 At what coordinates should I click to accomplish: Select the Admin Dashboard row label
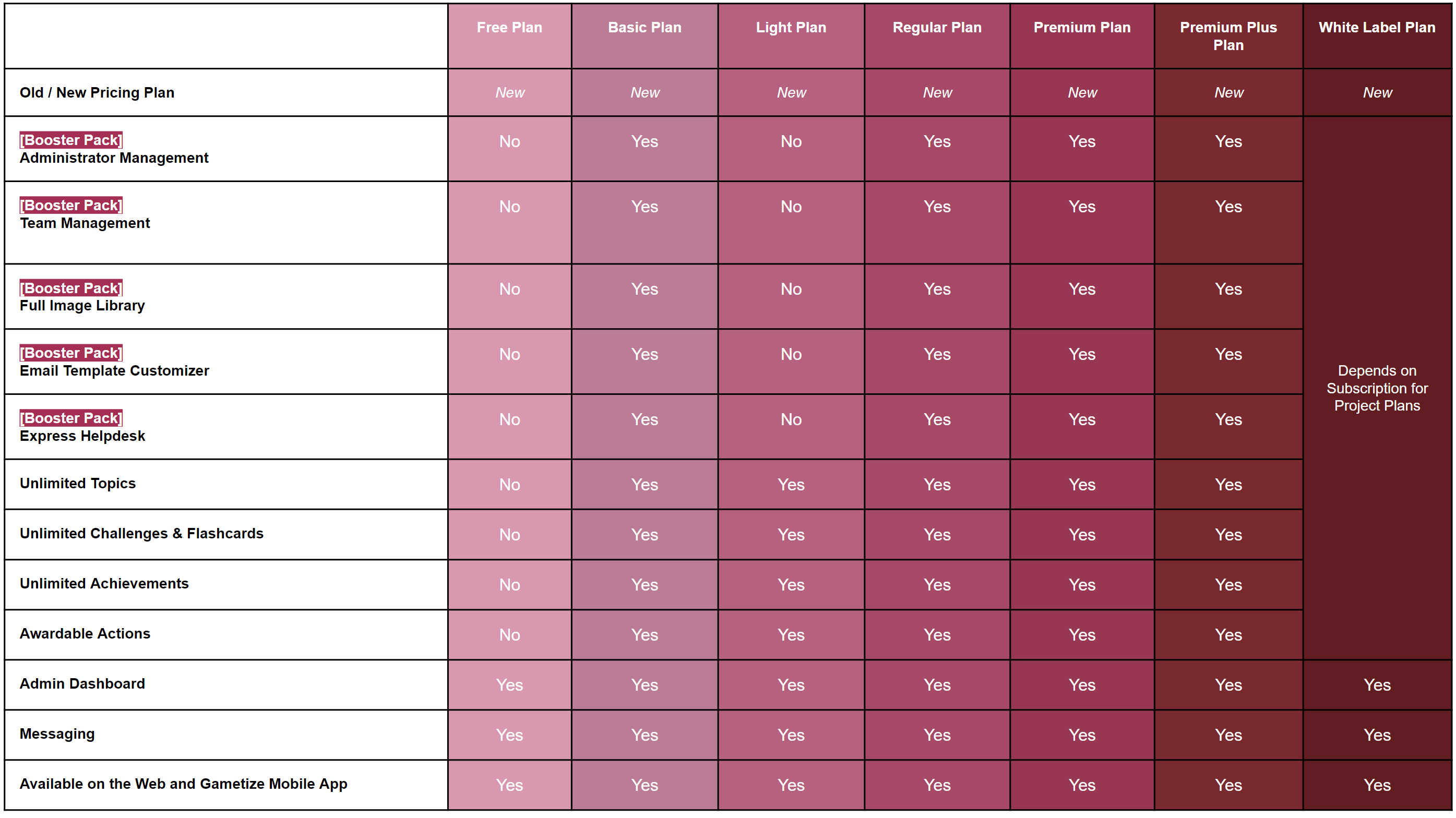[x=82, y=684]
